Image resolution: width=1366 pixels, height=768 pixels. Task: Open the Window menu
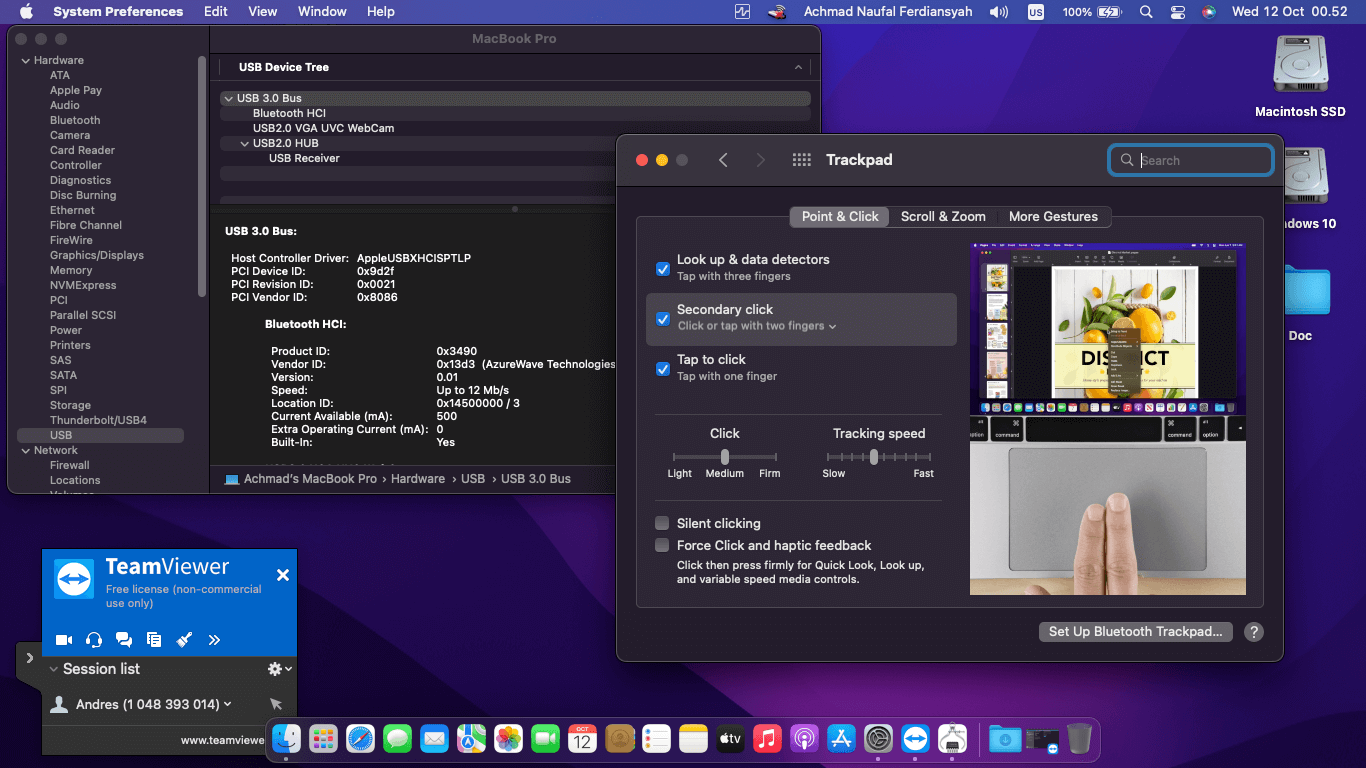click(322, 12)
